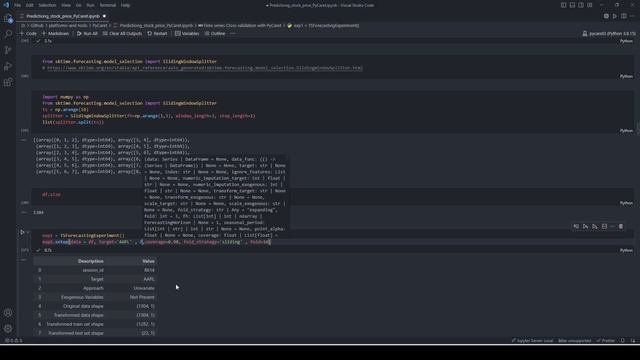
Task: Open the Terminal menu
Action: coord(108,5)
